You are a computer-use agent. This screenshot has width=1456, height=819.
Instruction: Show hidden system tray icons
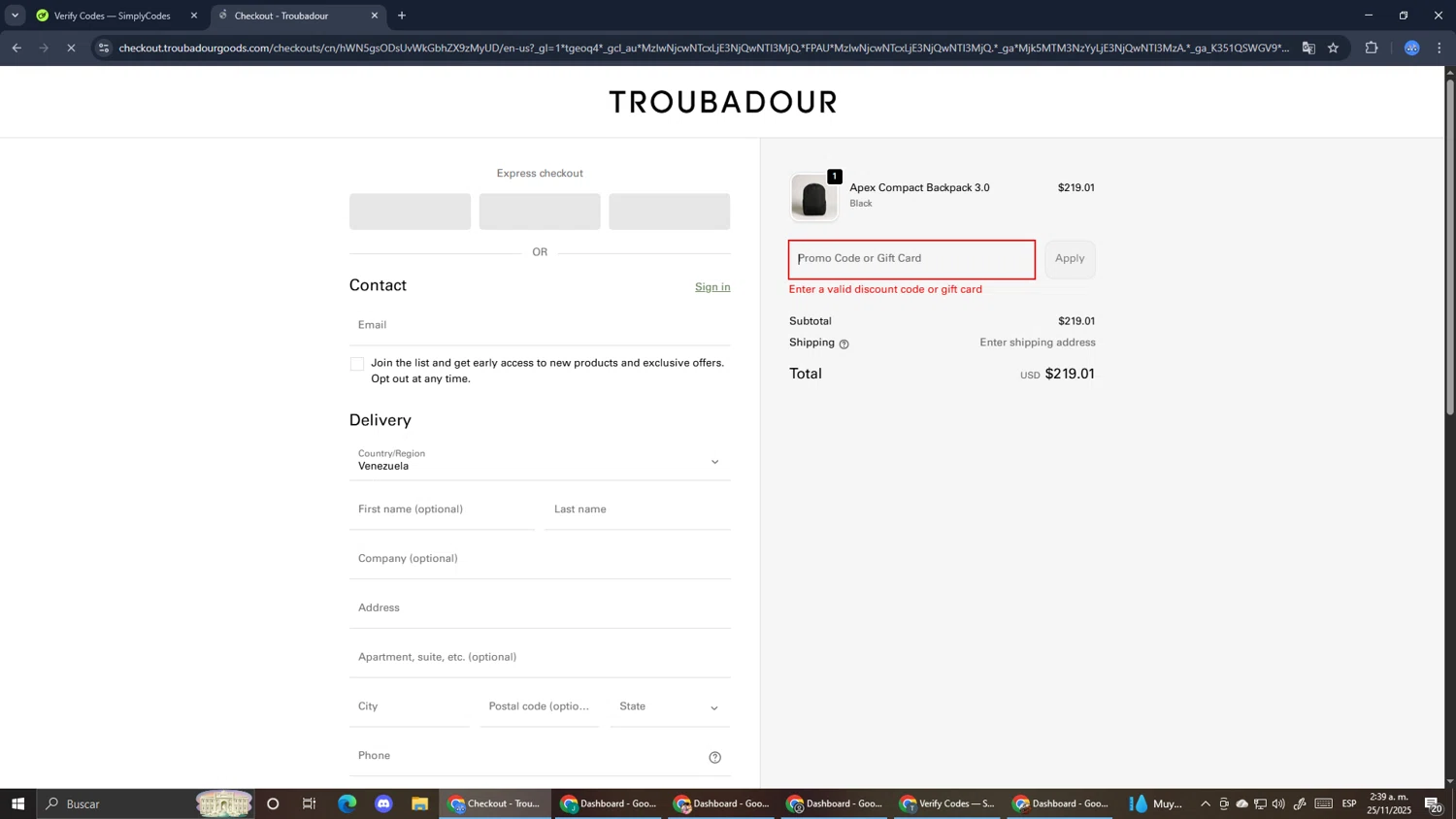(x=1206, y=803)
